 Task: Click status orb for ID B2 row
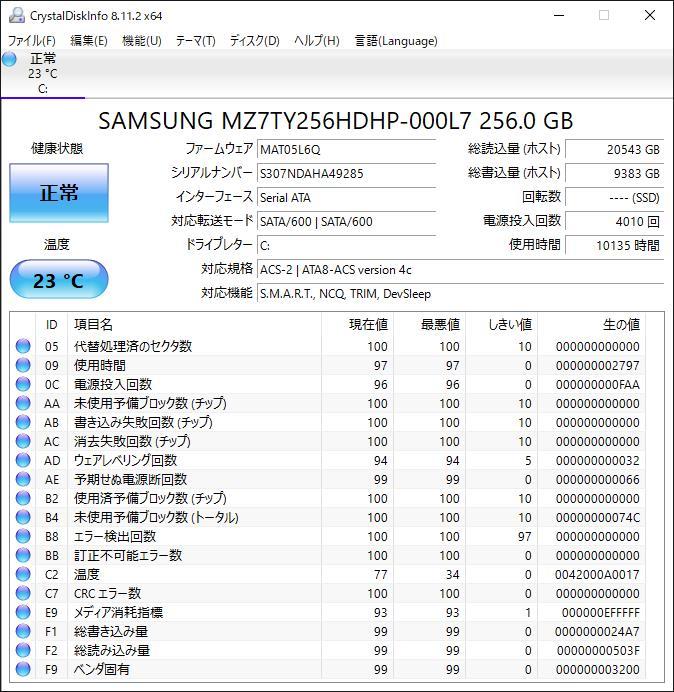(23, 498)
